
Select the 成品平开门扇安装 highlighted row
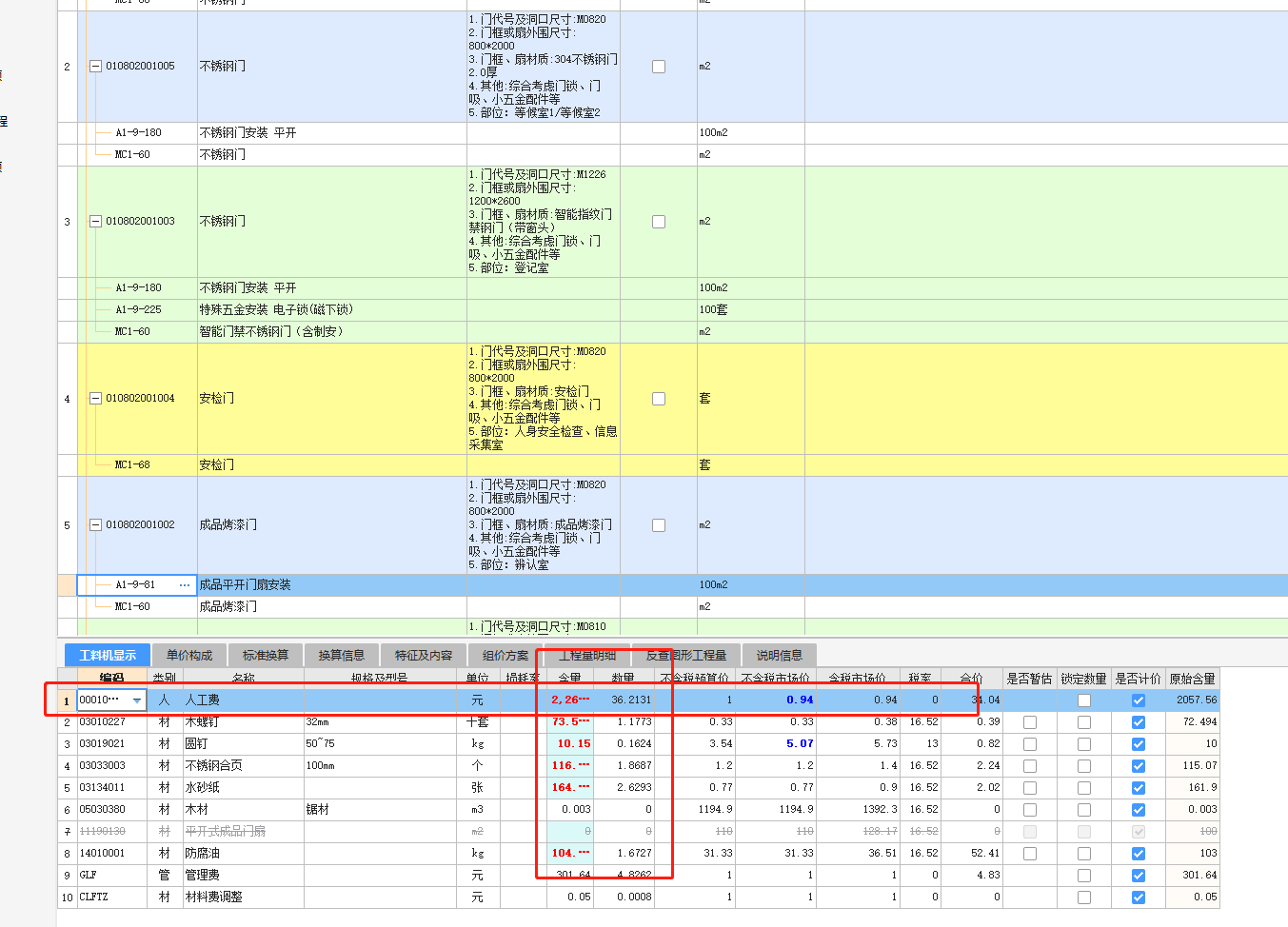tap(672, 585)
